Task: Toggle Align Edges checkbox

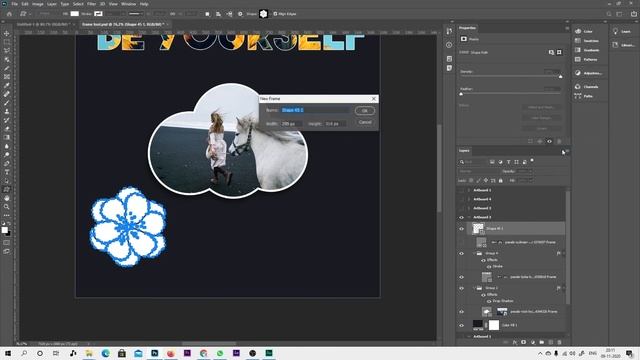Action: 275,14
